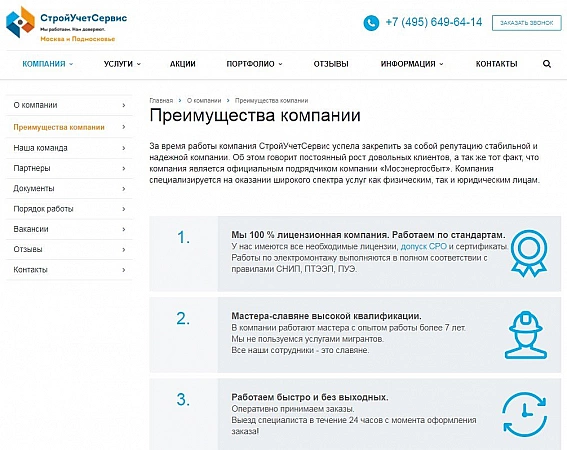Open Контакты in sidebar

click(x=69, y=269)
